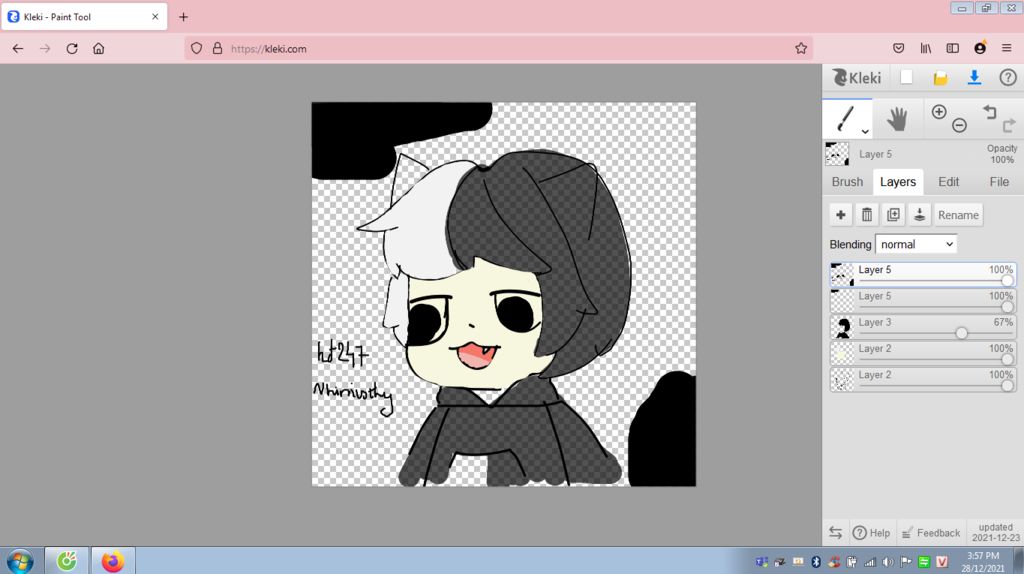Add a new layer
Screen dimensions: 1024x574
coord(840,215)
